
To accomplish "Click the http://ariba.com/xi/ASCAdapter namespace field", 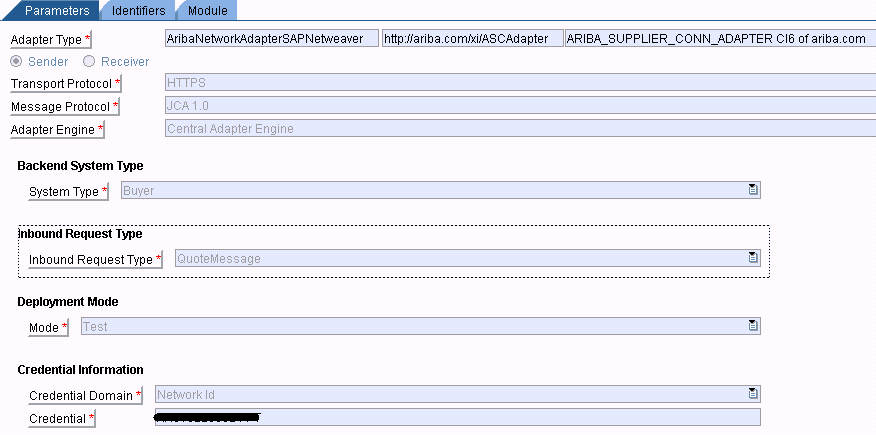I will (x=473, y=39).
